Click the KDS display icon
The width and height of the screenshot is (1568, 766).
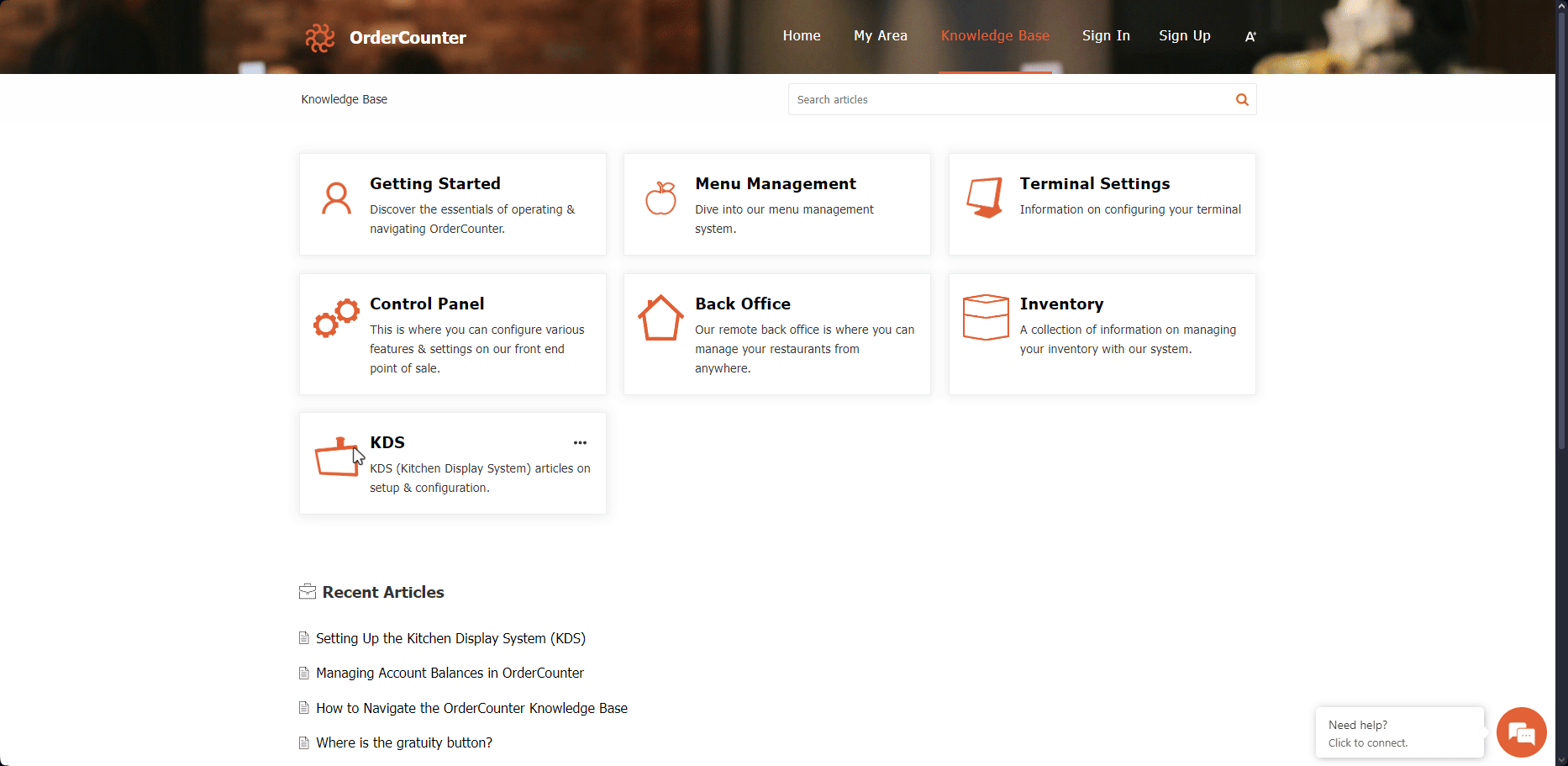coord(338,457)
